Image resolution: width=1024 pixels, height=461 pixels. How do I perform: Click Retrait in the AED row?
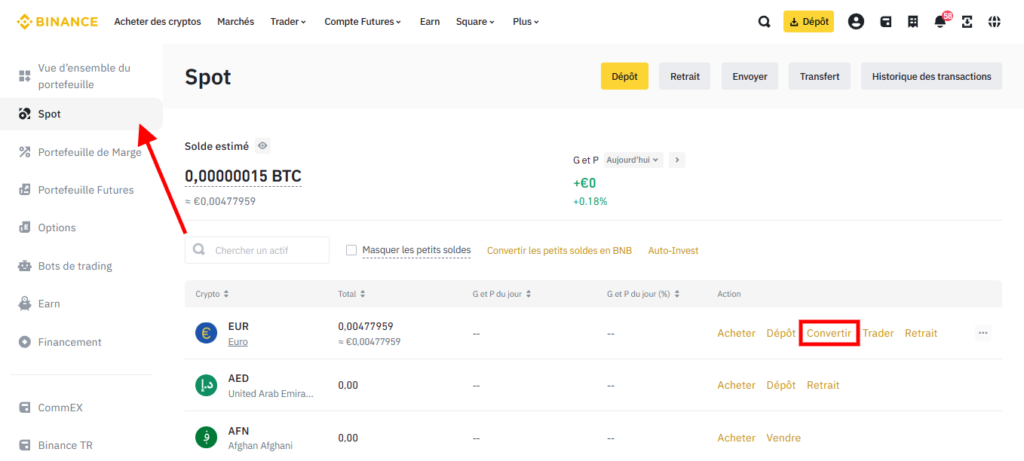(x=823, y=385)
